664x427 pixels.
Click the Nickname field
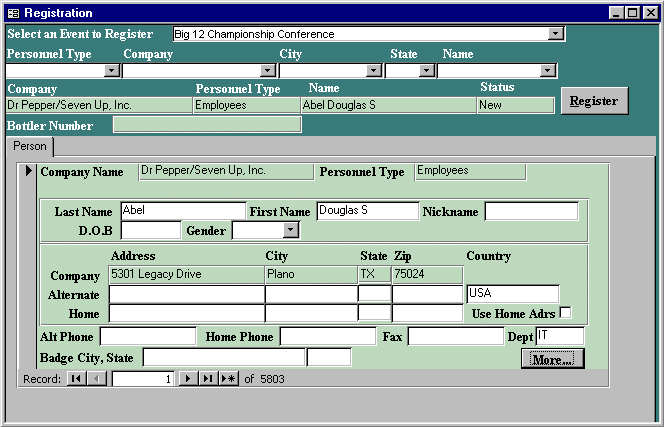point(531,211)
